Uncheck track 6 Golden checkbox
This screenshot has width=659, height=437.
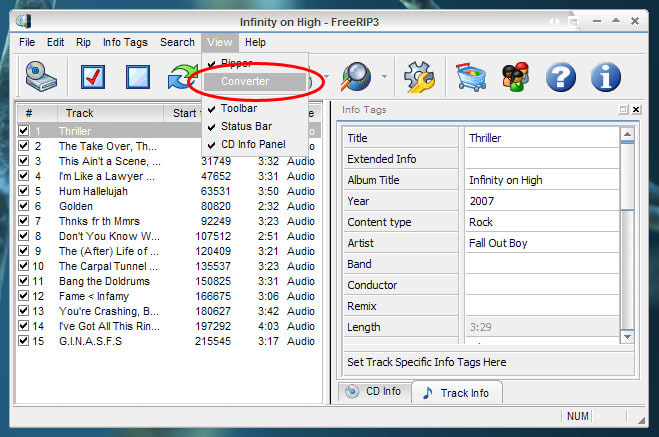coord(24,206)
